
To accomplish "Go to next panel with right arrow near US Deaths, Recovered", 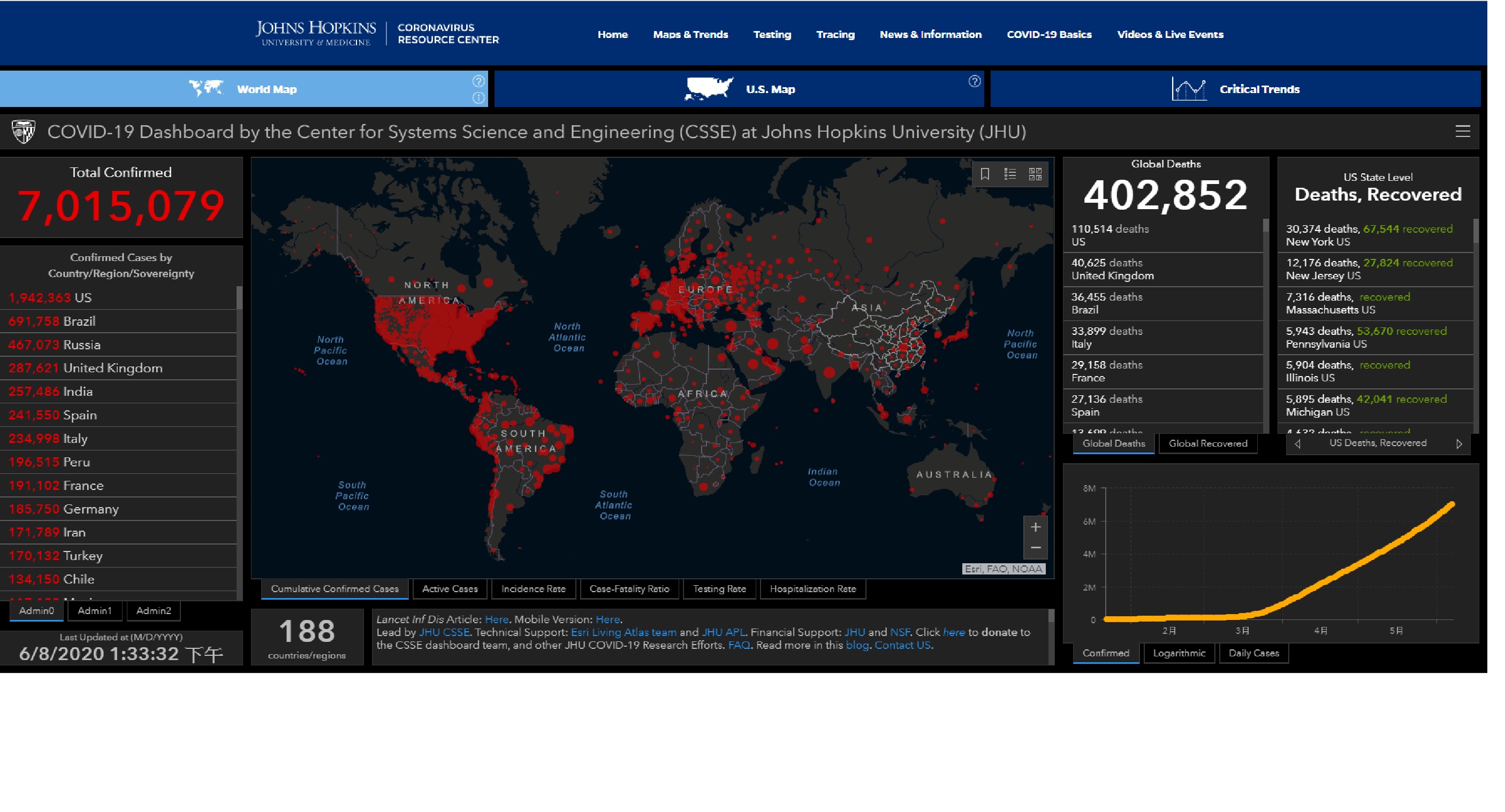I will click(x=1459, y=443).
